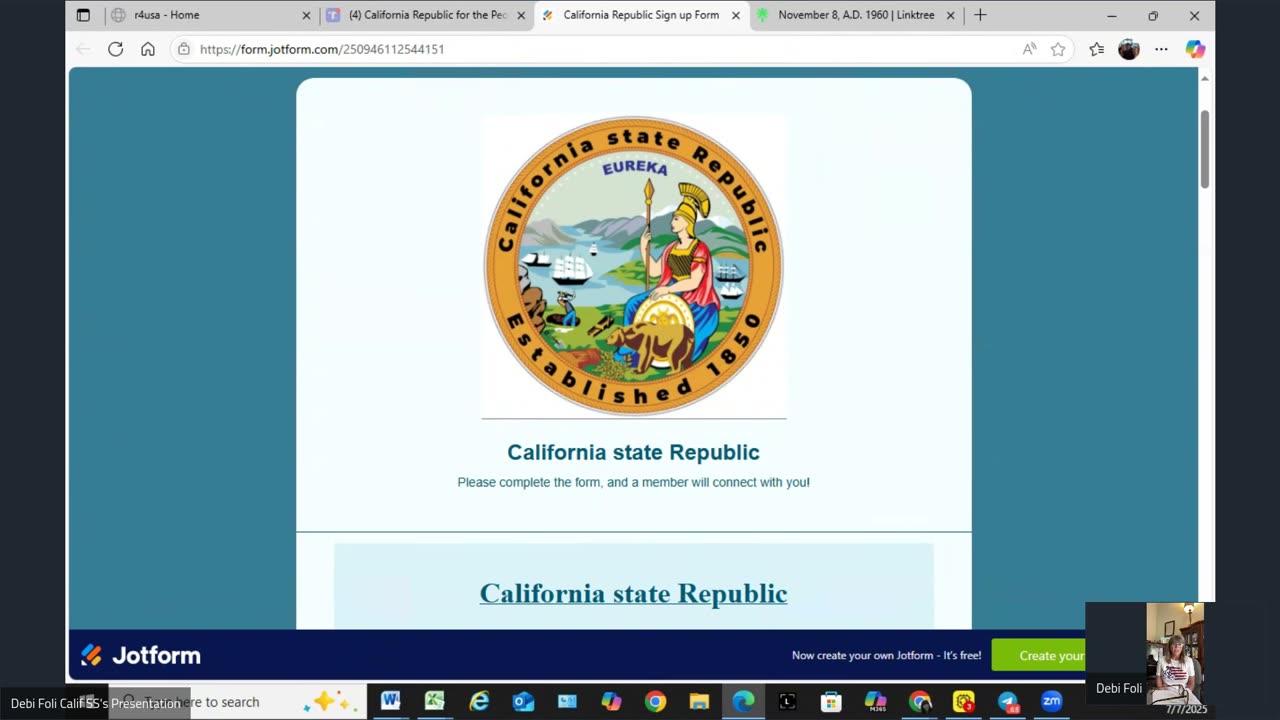Viewport: 1280px width, 720px height.
Task: Launch Google Chrome from the taskbar
Action: pyautogui.click(x=655, y=702)
